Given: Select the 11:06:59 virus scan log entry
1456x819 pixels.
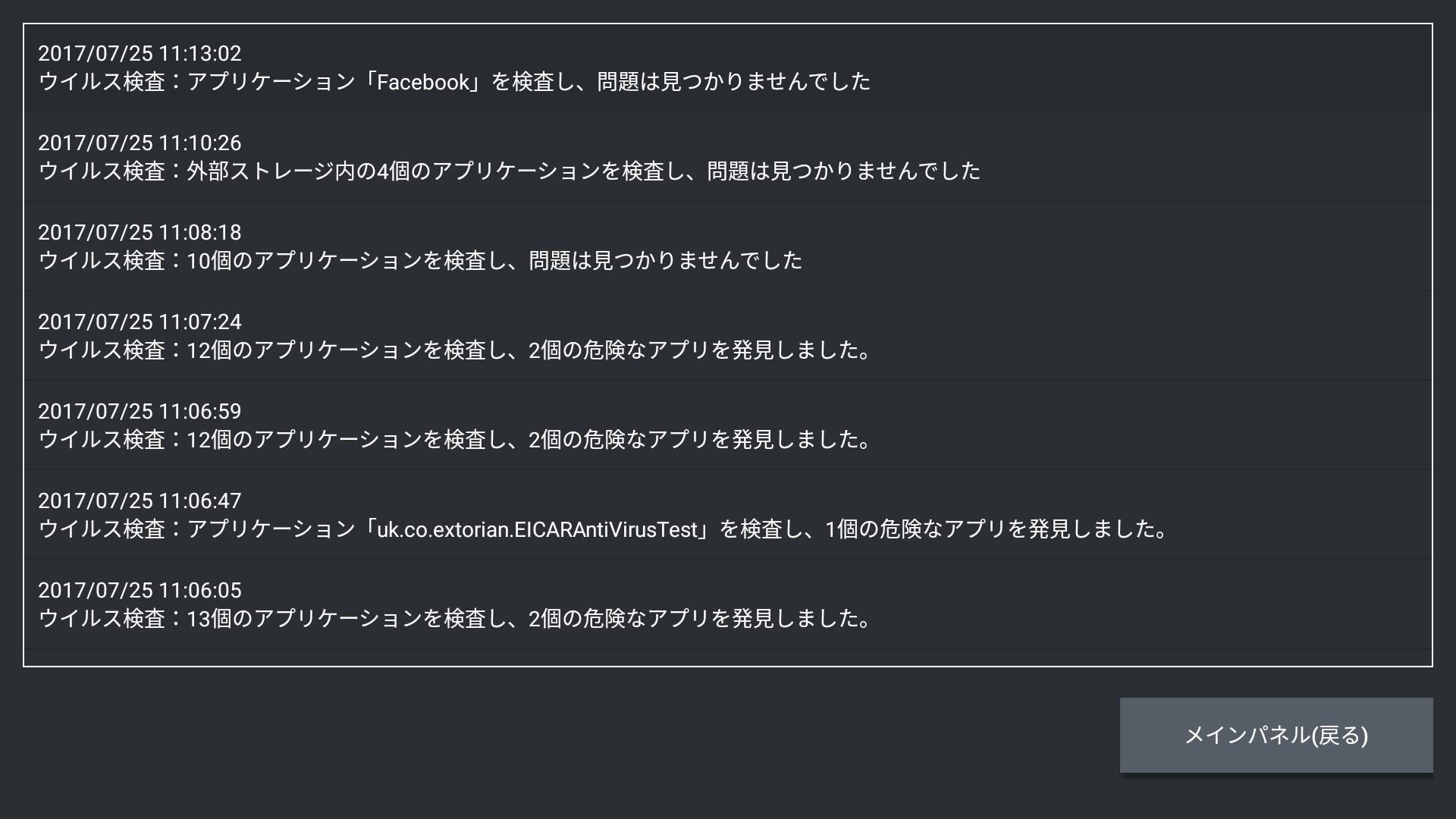Looking at the screenshot, I should 728,425.
